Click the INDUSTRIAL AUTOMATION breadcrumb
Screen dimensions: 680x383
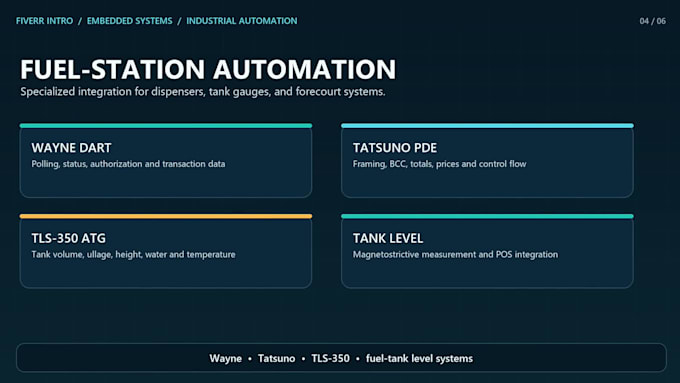(242, 21)
